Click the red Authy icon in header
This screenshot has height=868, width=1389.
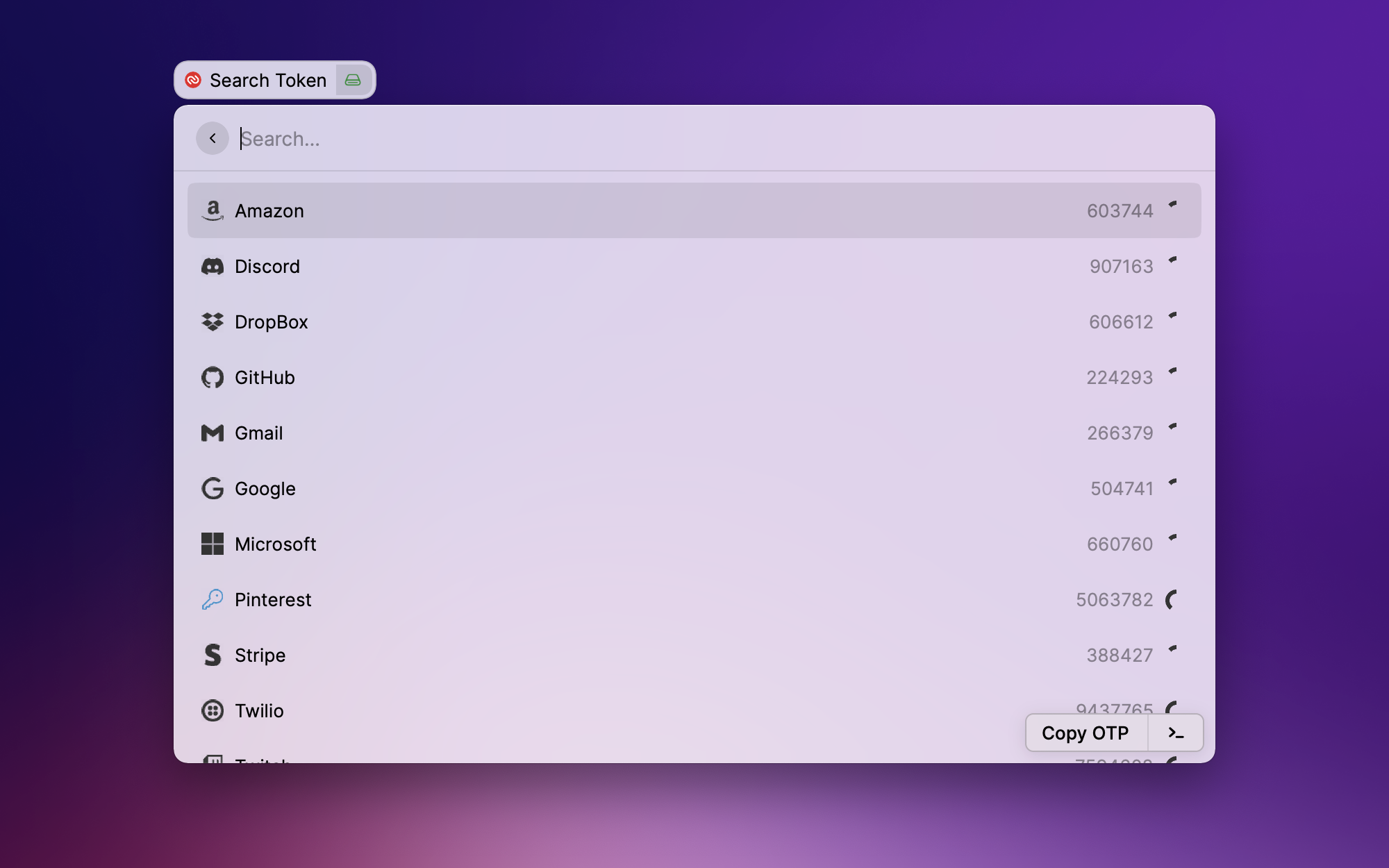193,80
